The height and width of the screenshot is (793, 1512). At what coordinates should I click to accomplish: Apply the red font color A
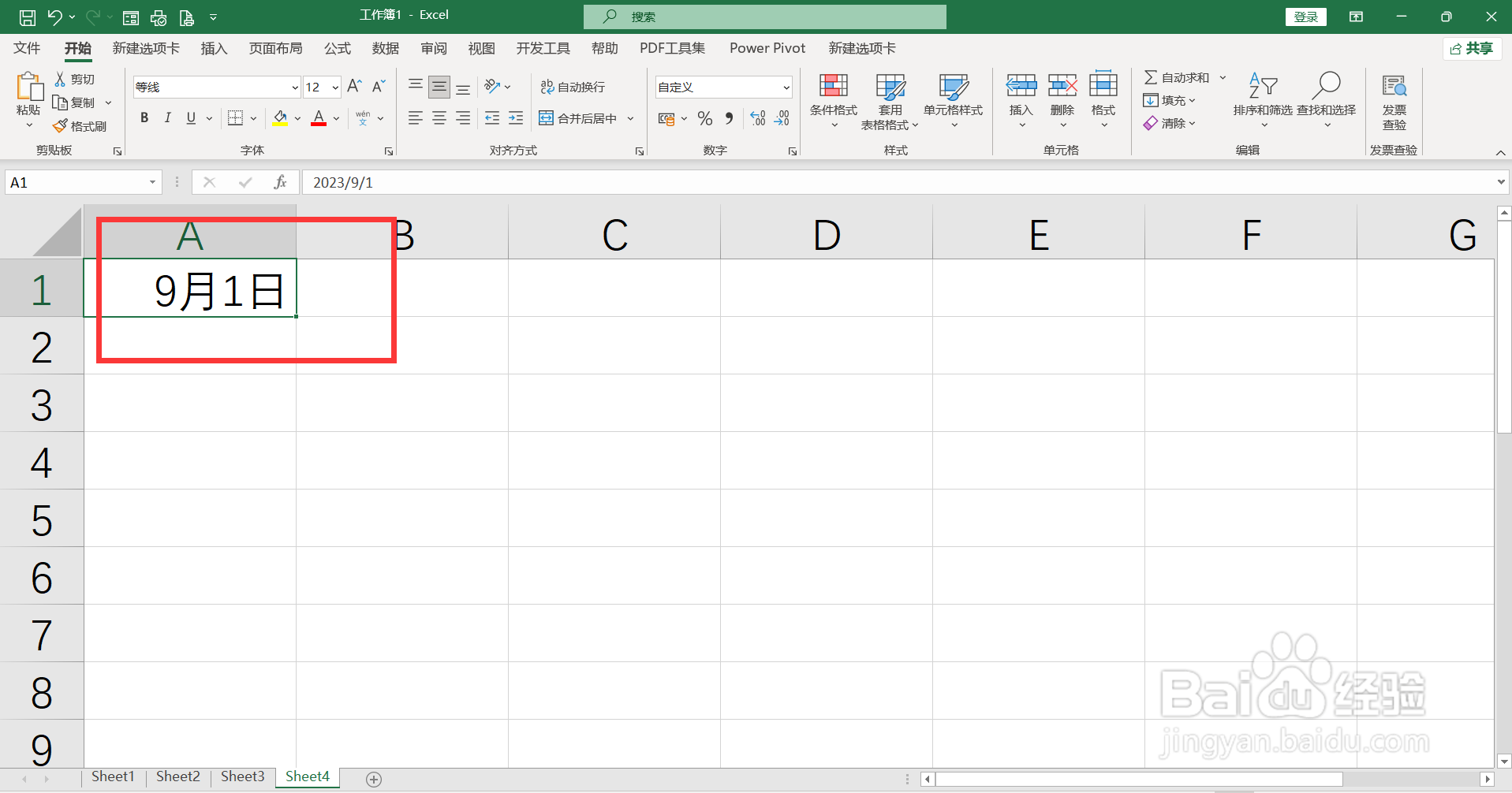pyautogui.click(x=319, y=118)
